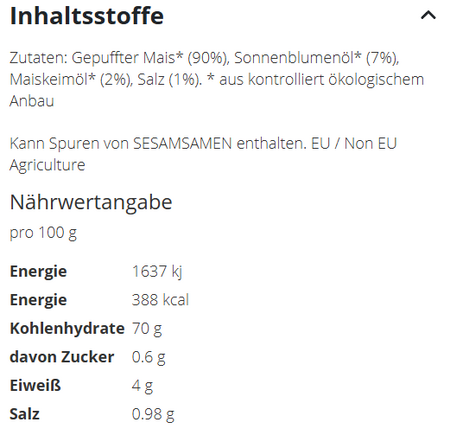Click the Sonnenblumenöl (7%) ingredient text
Viewport: 450px width, 435px height.
click(317, 58)
